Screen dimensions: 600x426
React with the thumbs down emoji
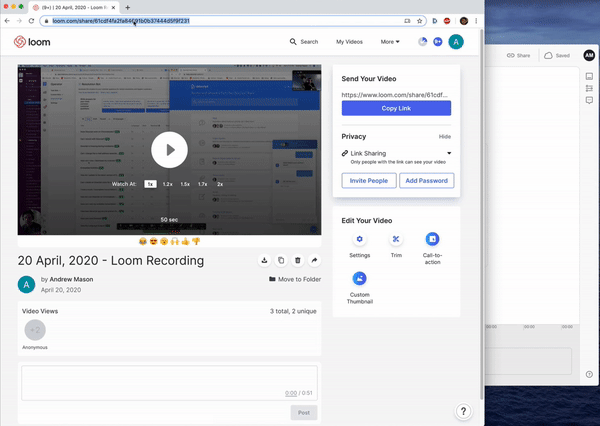[196, 241]
